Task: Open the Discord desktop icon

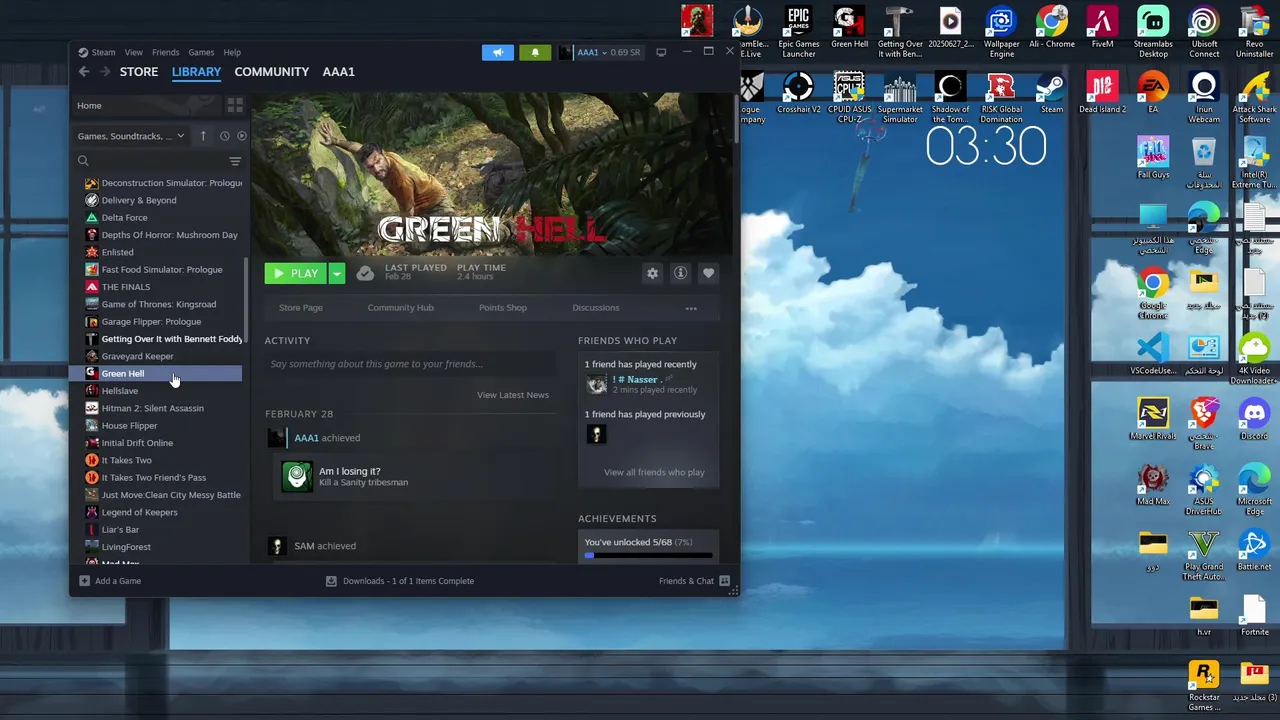Action: (1254, 420)
